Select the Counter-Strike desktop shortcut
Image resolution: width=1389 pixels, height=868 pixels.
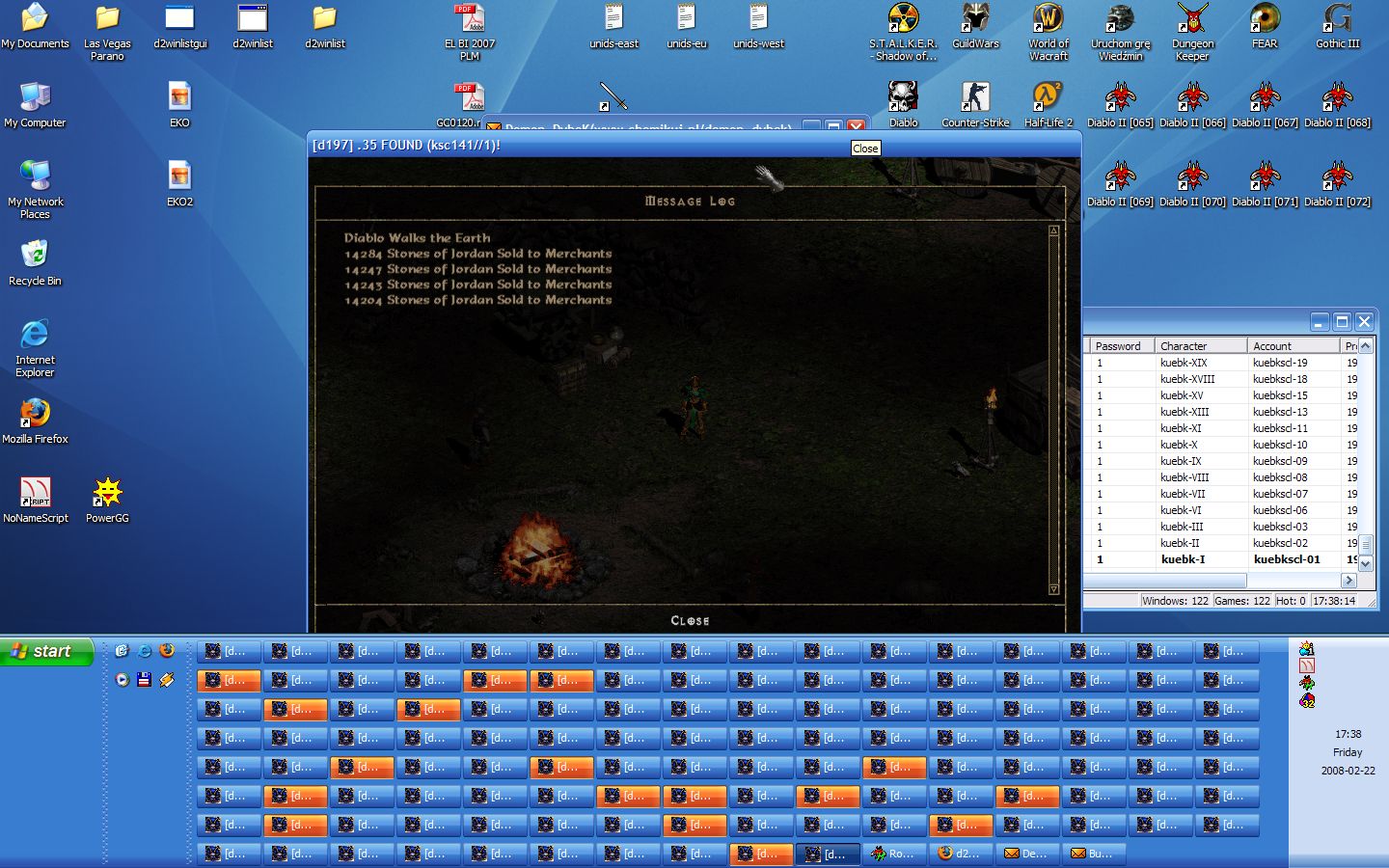click(x=975, y=104)
